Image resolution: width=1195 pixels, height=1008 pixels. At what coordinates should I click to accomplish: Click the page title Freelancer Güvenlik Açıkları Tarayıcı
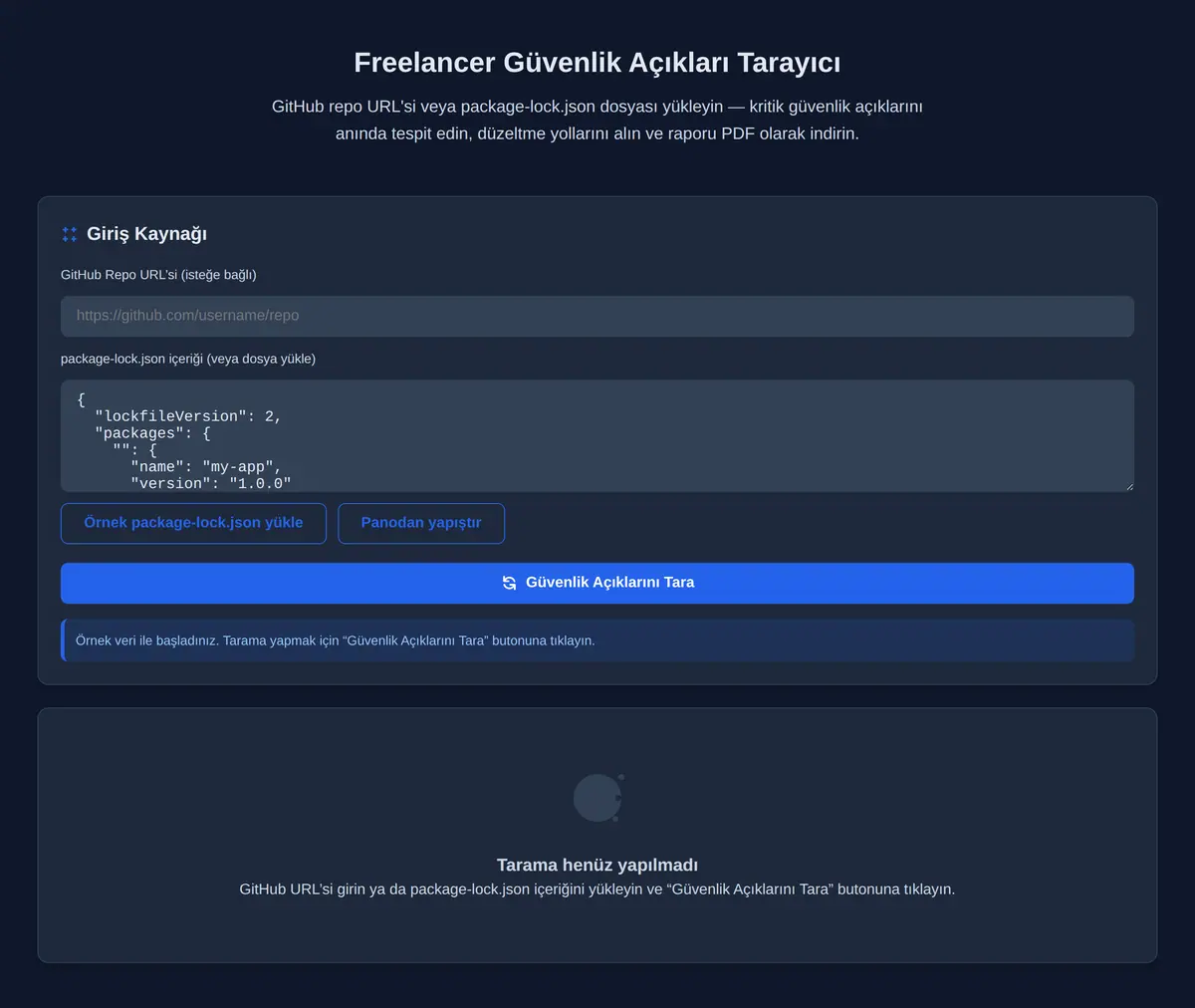click(597, 62)
